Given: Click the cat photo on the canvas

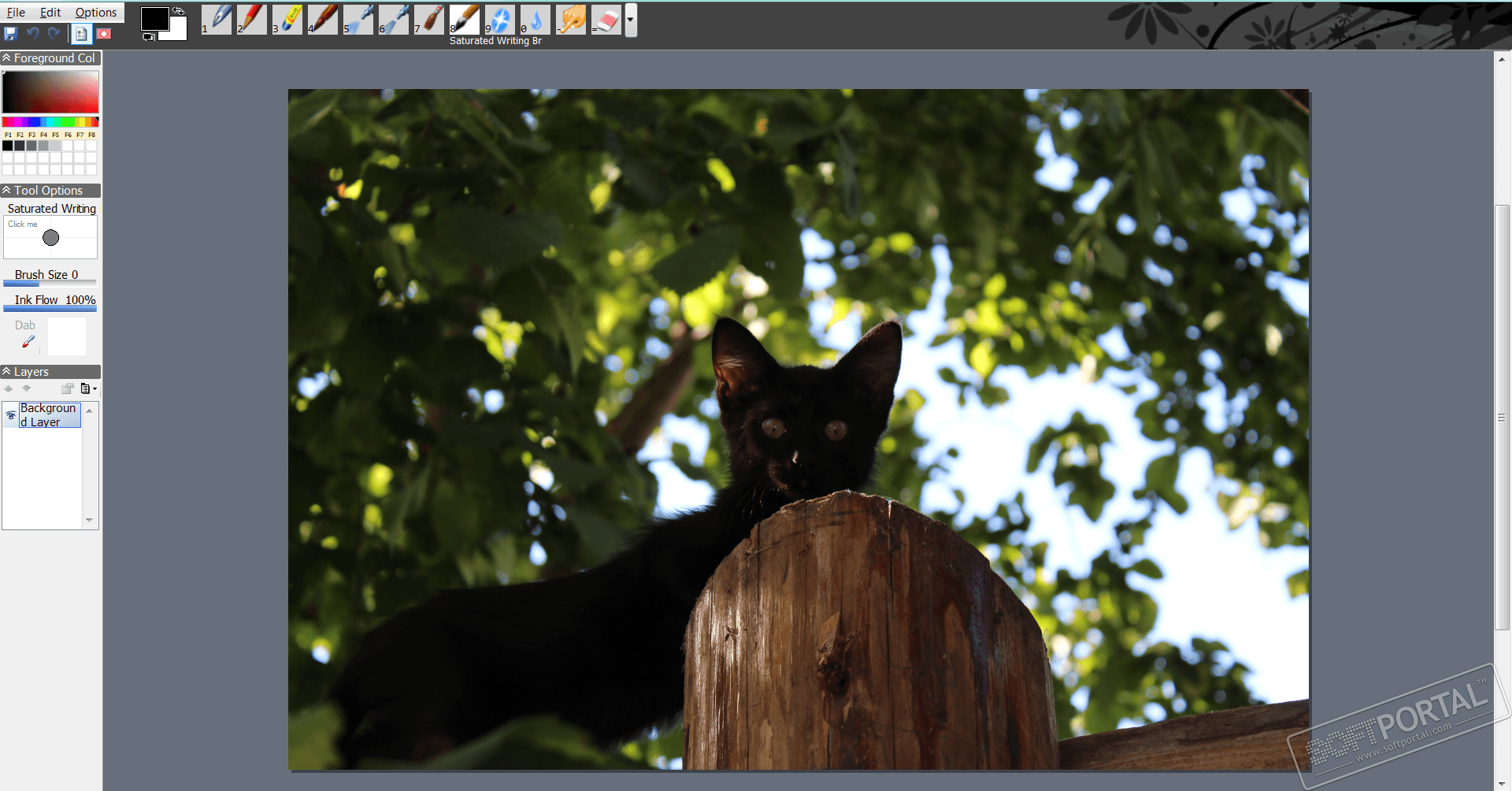Looking at the screenshot, I should [x=799, y=429].
